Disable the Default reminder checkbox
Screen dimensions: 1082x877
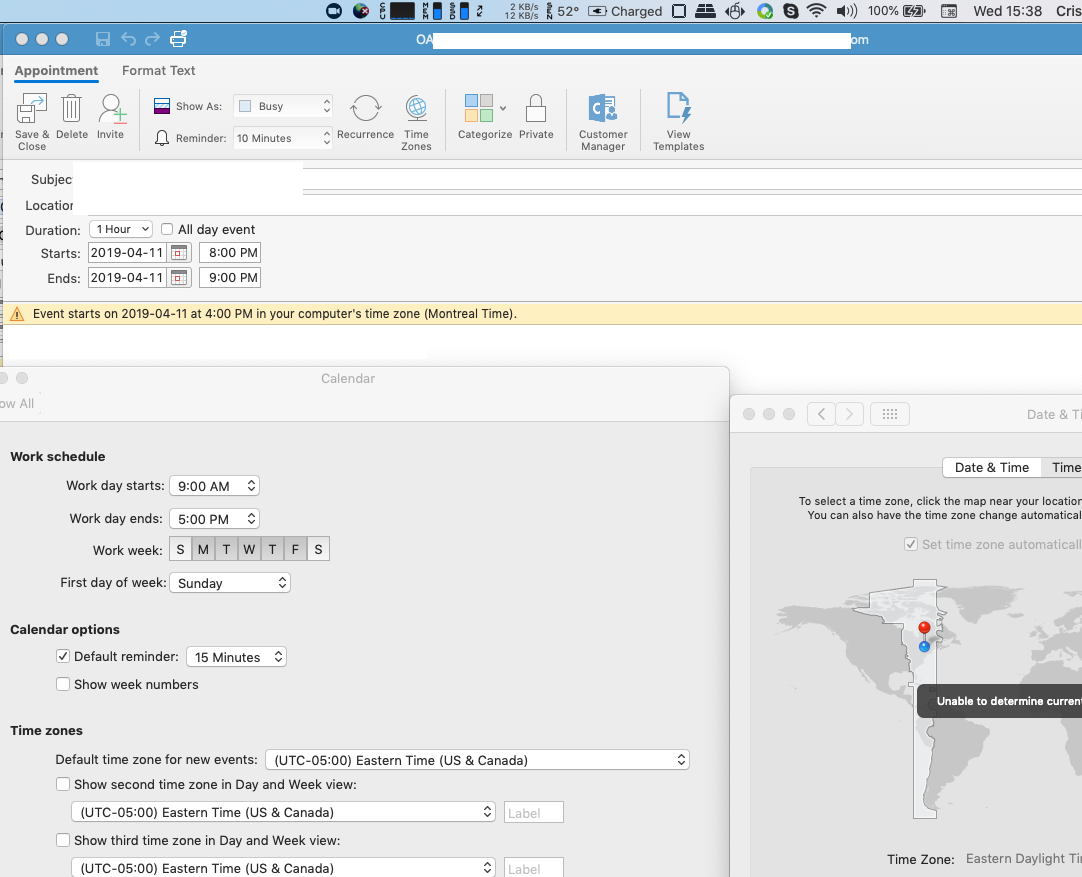click(63, 656)
